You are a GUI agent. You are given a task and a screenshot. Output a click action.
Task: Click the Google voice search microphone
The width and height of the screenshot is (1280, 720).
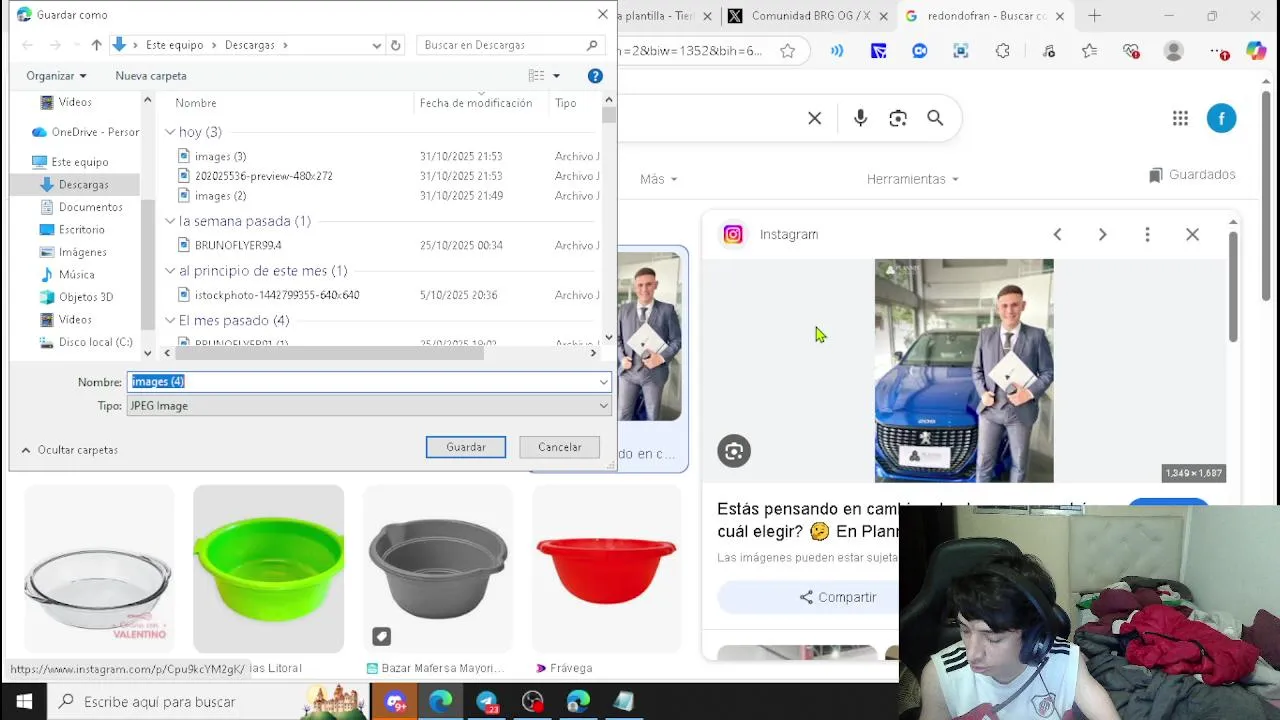coord(860,118)
